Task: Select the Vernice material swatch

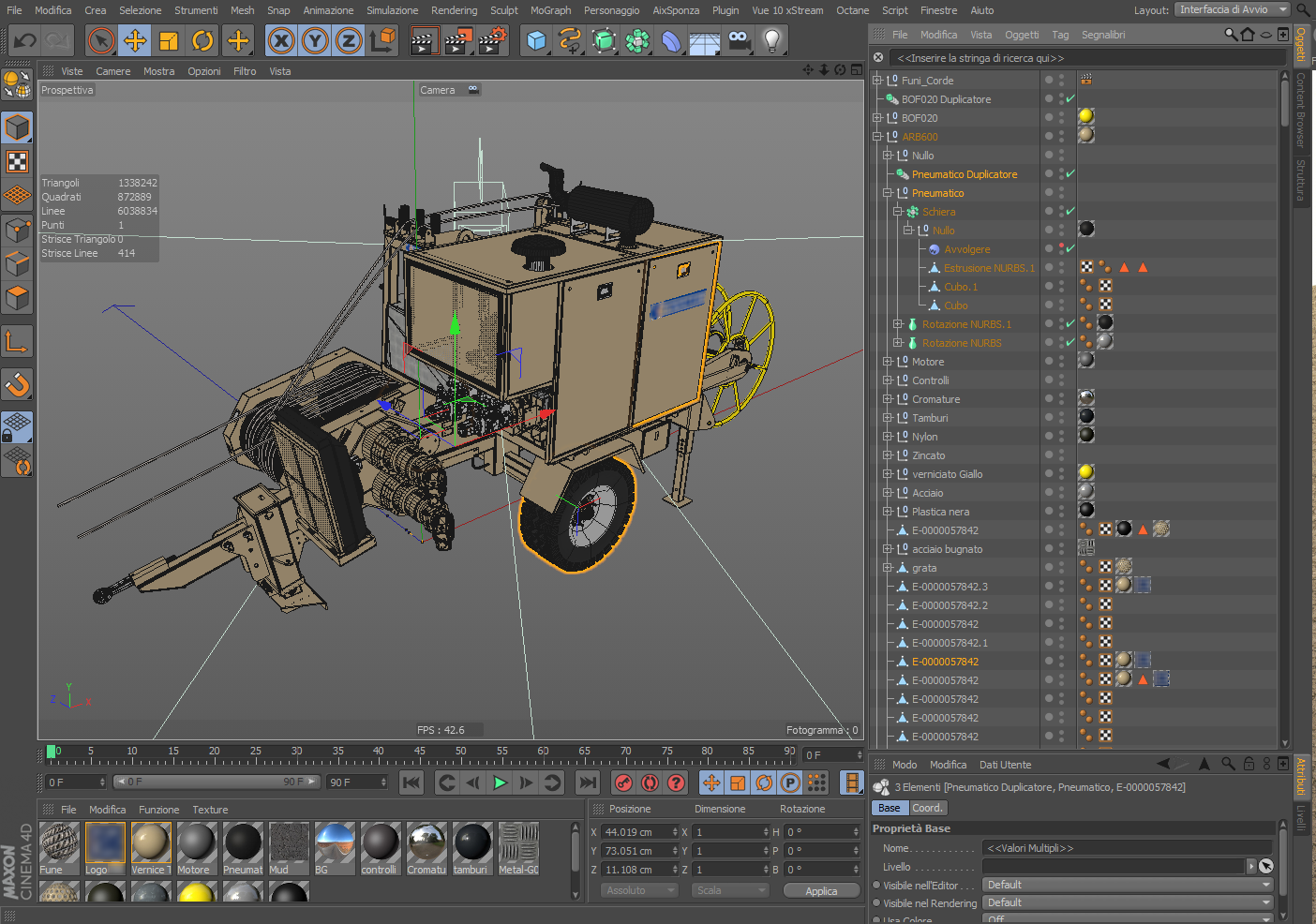Action: coord(150,842)
